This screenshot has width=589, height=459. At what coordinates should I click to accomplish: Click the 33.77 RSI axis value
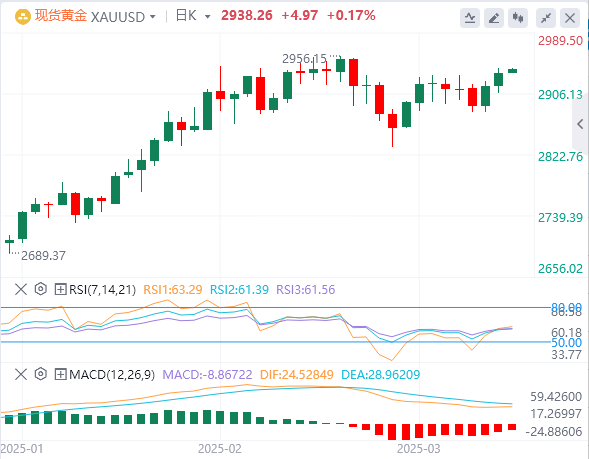[566, 355]
